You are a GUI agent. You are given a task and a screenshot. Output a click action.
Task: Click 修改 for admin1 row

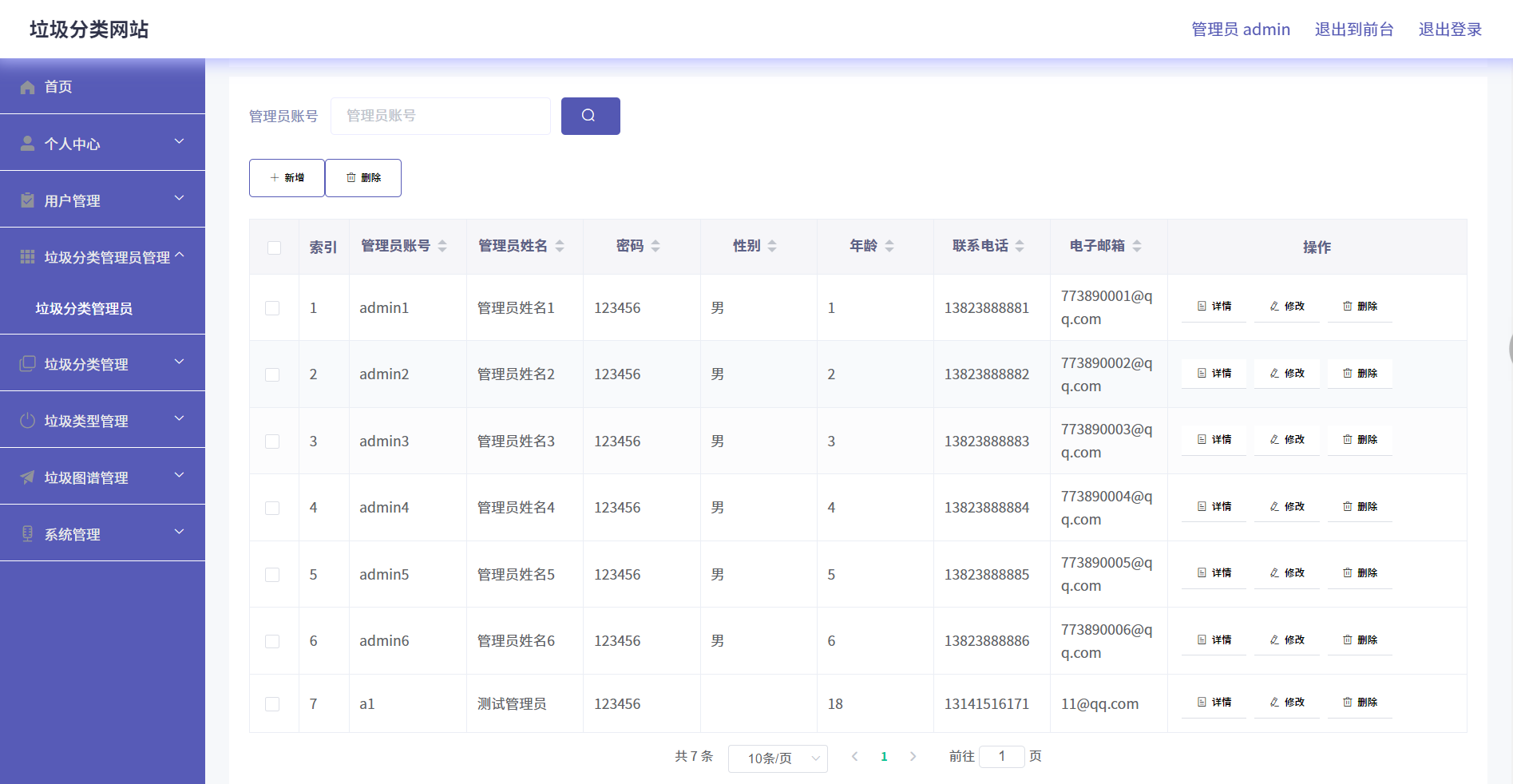(1287, 307)
